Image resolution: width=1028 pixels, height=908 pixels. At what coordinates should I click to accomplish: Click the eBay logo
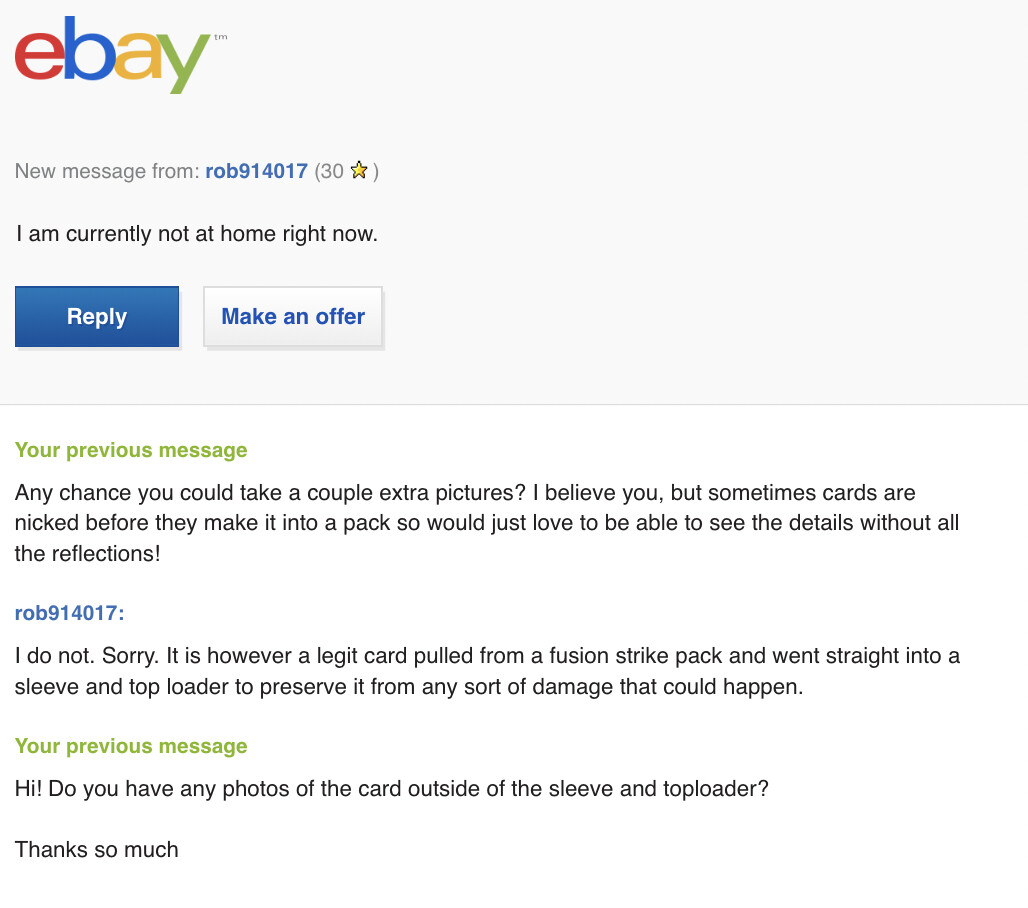pos(112,58)
